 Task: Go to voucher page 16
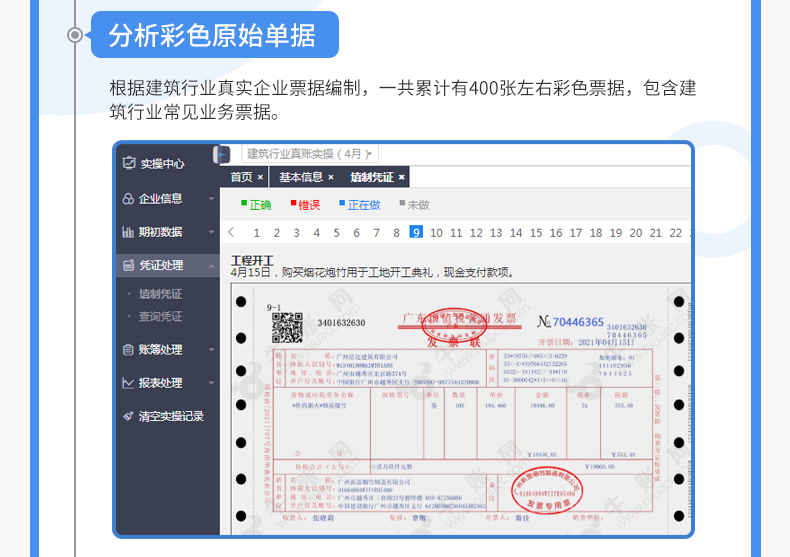point(556,233)
